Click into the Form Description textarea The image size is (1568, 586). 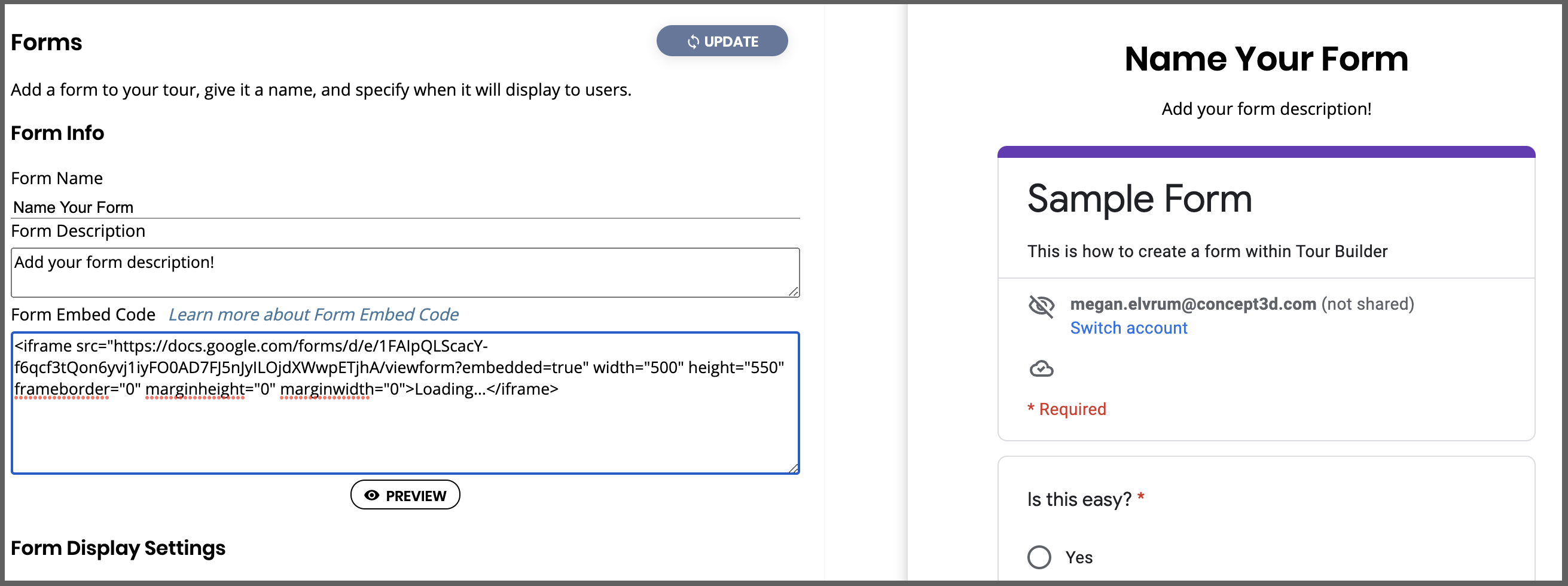(405, 273)
